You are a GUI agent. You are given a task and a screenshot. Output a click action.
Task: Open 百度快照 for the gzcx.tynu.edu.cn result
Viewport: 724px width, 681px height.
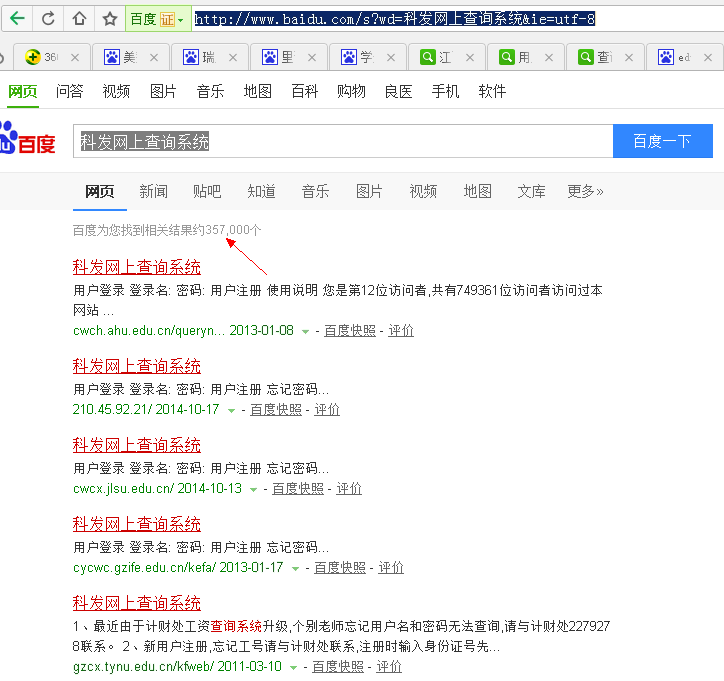[338, 666]
